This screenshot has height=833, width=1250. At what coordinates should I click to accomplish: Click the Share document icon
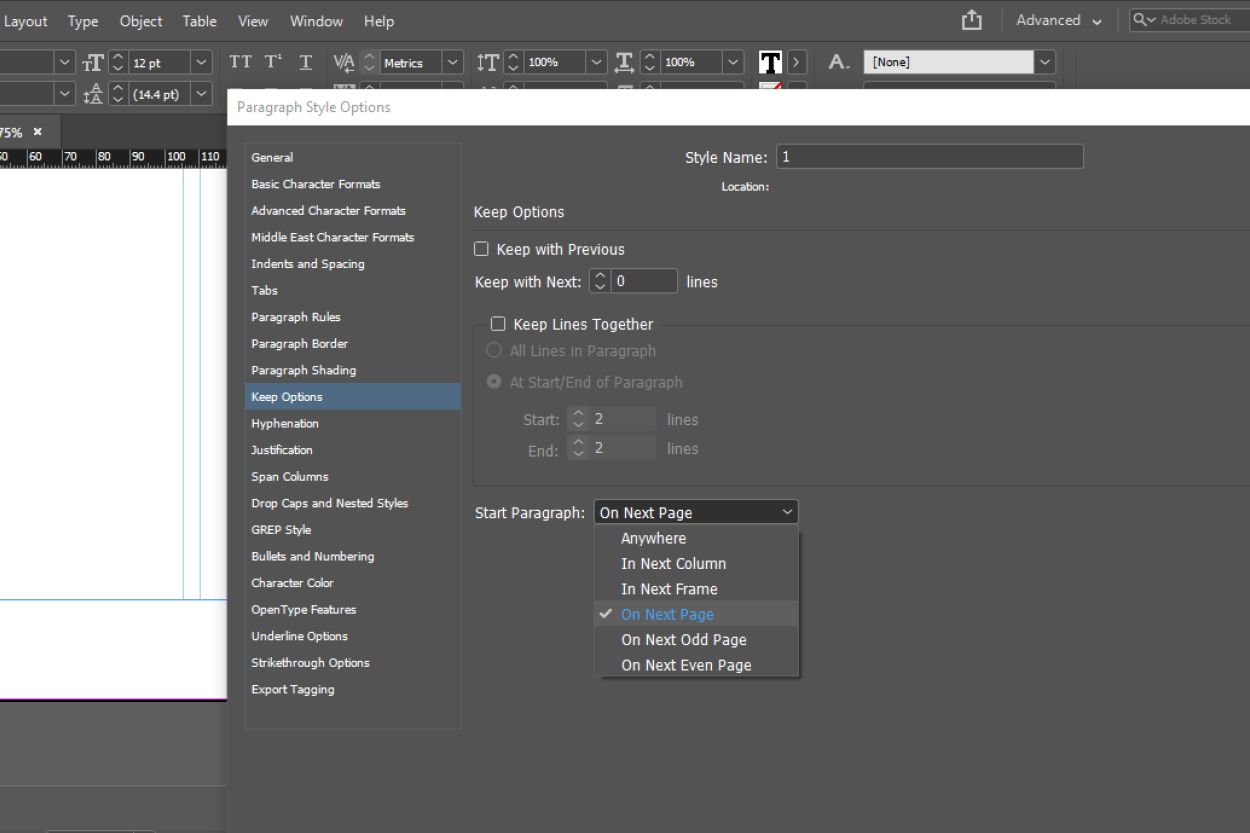point(971,20)
